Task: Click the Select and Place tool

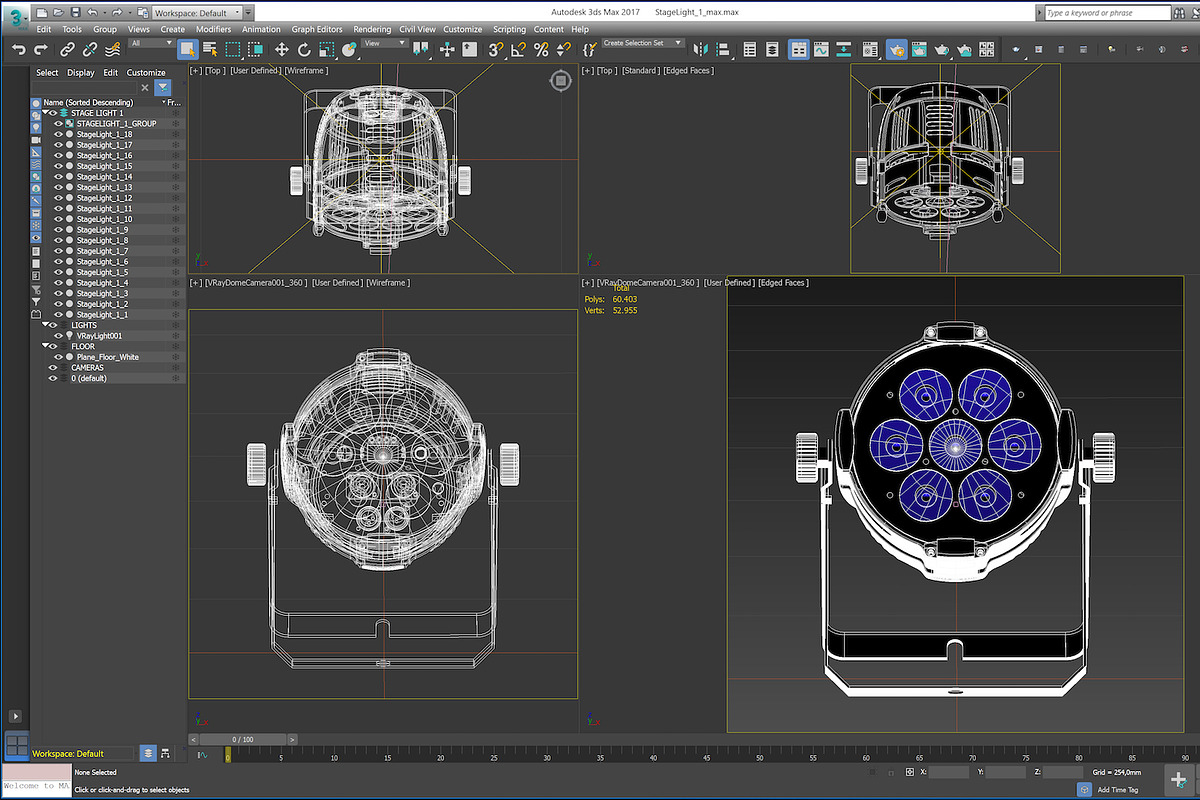Action: pos(349,49)
